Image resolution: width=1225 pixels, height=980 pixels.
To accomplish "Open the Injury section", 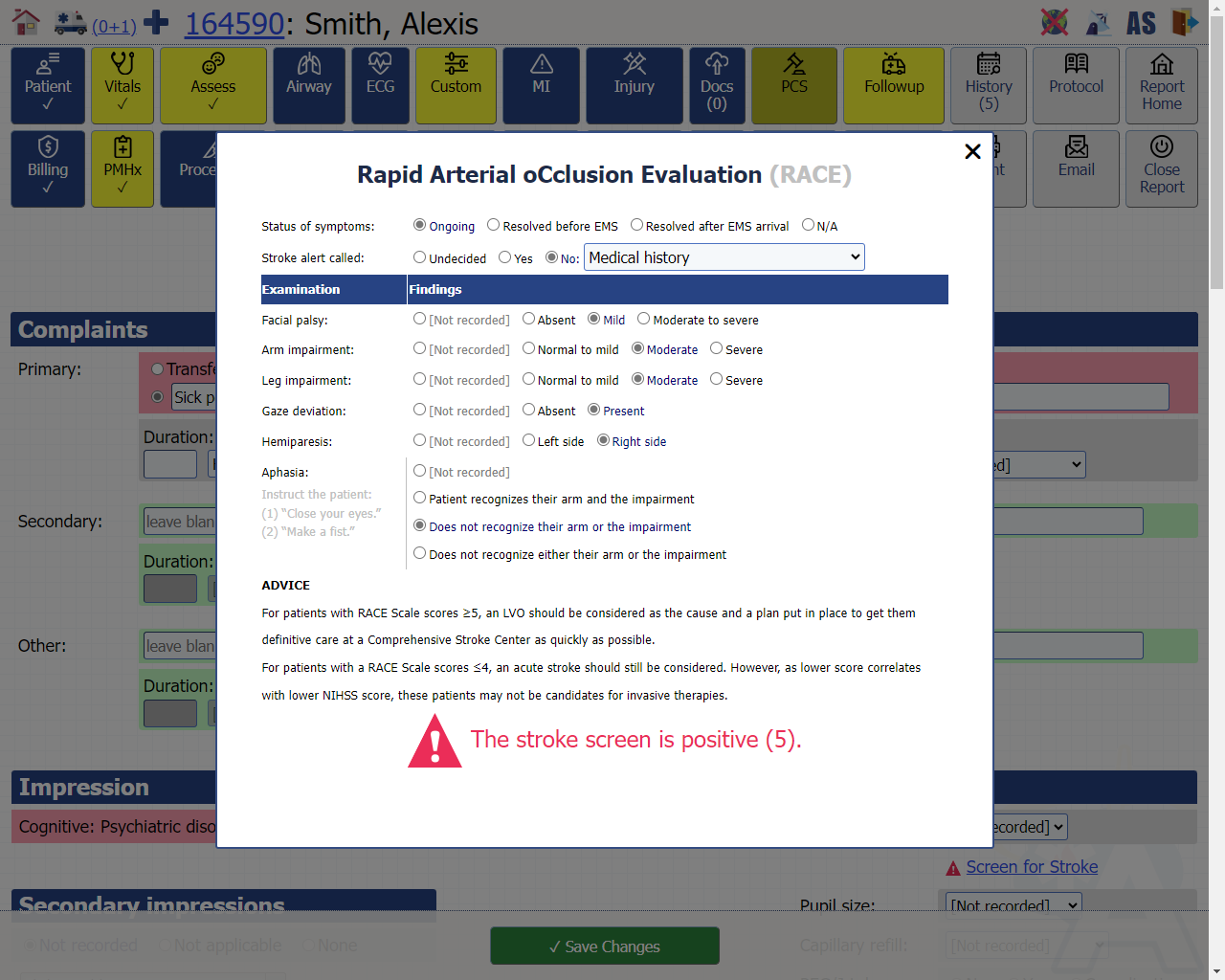I will click(x=634, y=85).
